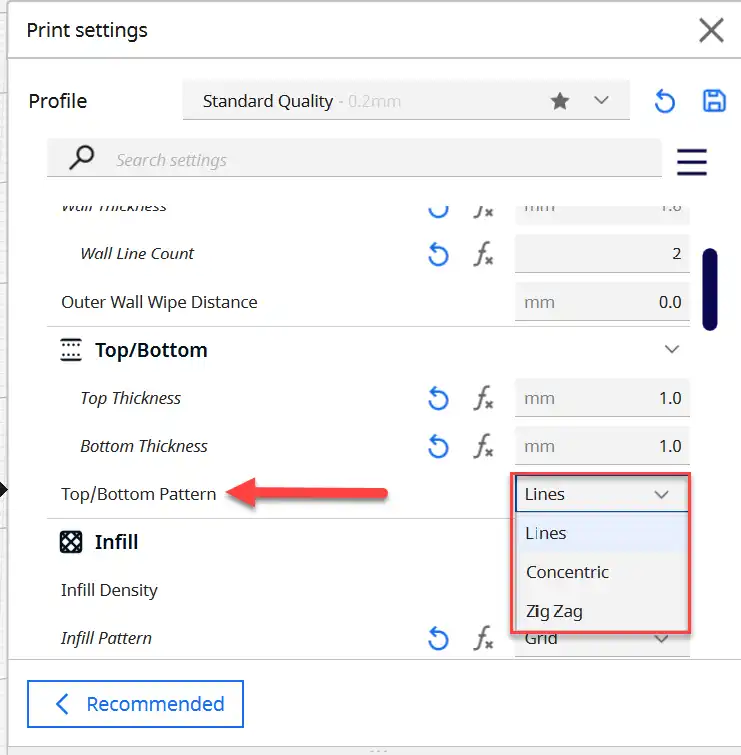Click the Top/Bottom category icon

pos(71,350)
